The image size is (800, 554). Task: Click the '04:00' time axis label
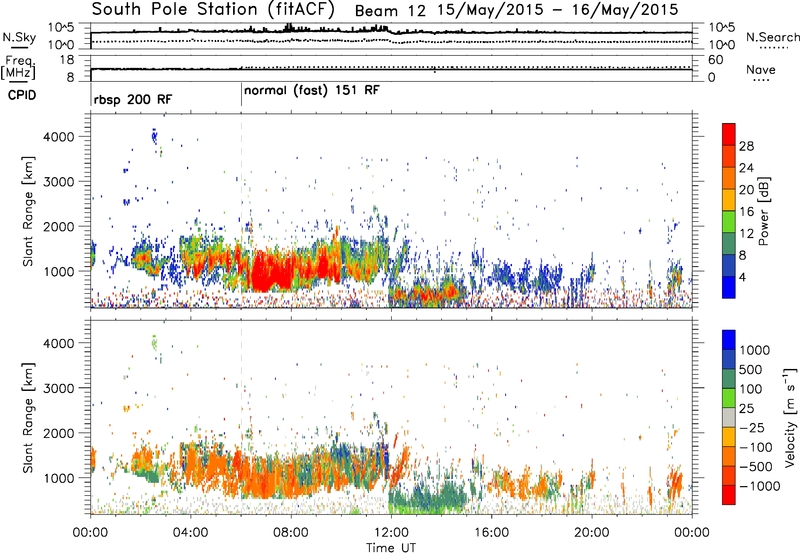click(190, 533)
